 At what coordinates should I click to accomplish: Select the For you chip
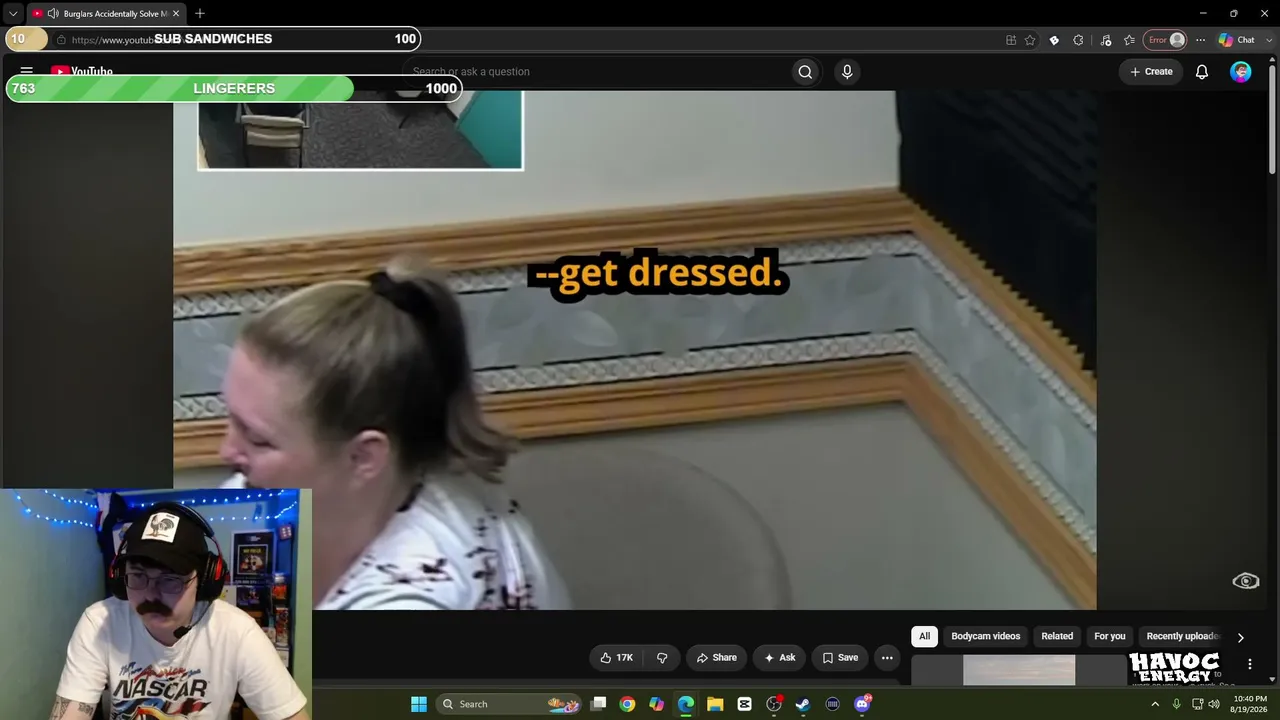(x=1110, y=636)
